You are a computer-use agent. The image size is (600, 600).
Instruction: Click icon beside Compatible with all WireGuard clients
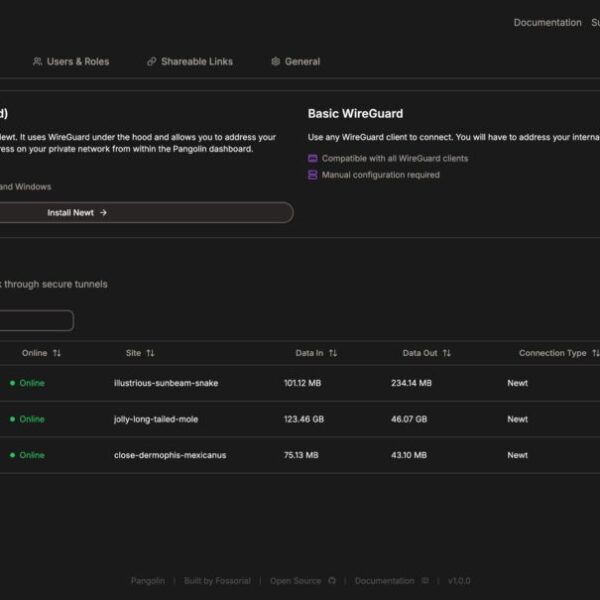[313, 158]
